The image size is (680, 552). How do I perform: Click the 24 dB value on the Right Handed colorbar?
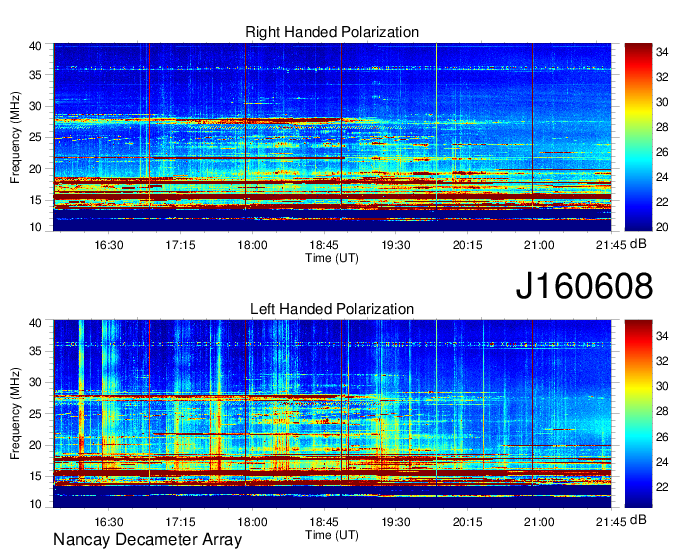point(662,177)
